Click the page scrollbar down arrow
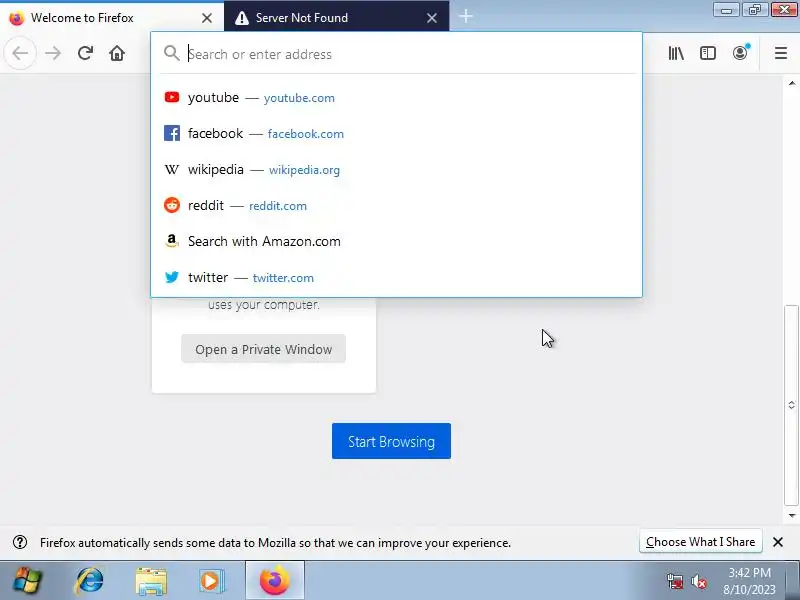 click(x=792, y=516)
